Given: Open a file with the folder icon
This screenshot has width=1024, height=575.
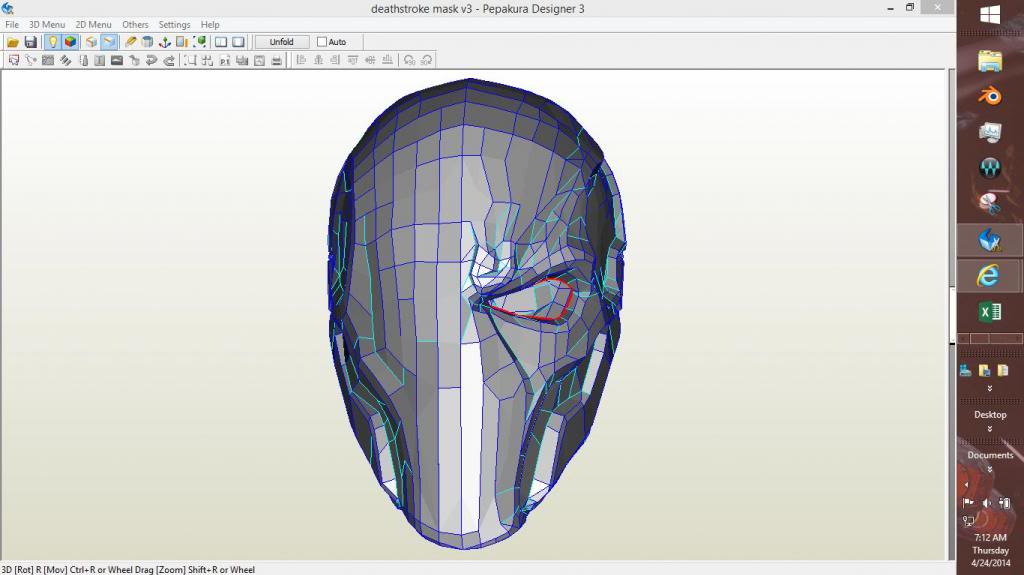Looking at the screenshot, I should click(12, 42).
